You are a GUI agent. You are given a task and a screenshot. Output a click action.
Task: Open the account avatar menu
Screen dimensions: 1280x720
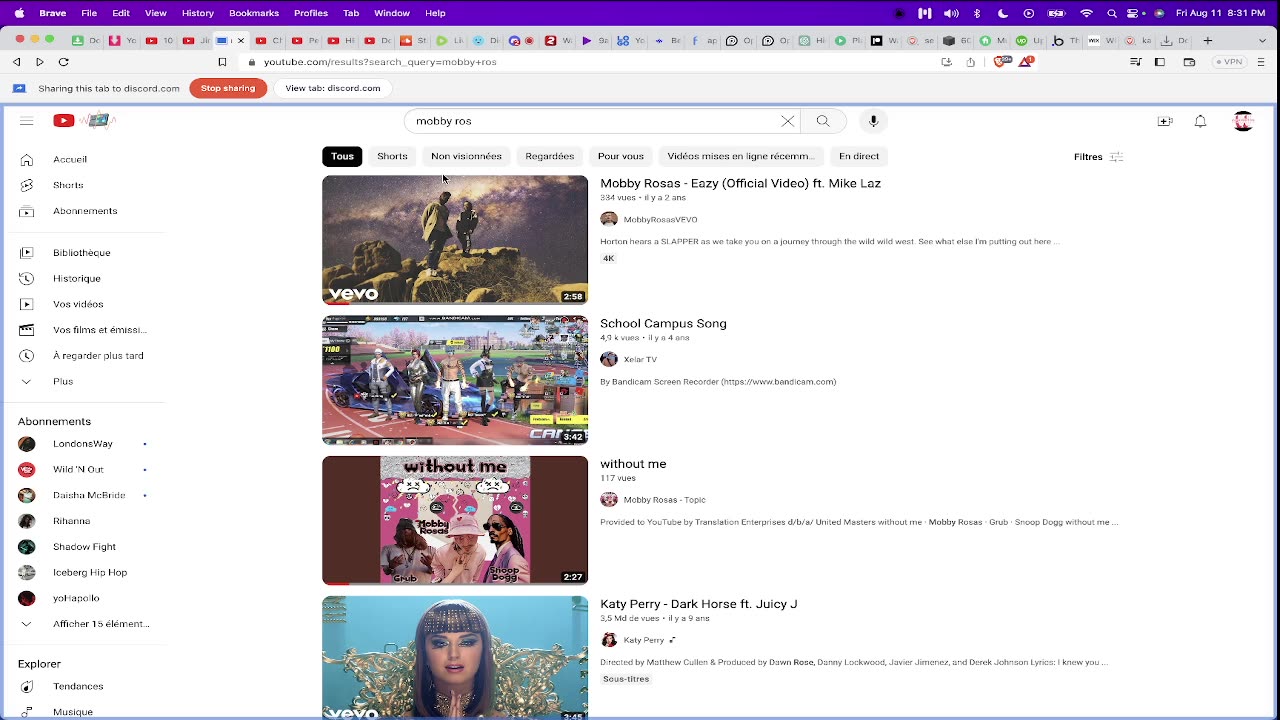click(x=1243, y=121)
